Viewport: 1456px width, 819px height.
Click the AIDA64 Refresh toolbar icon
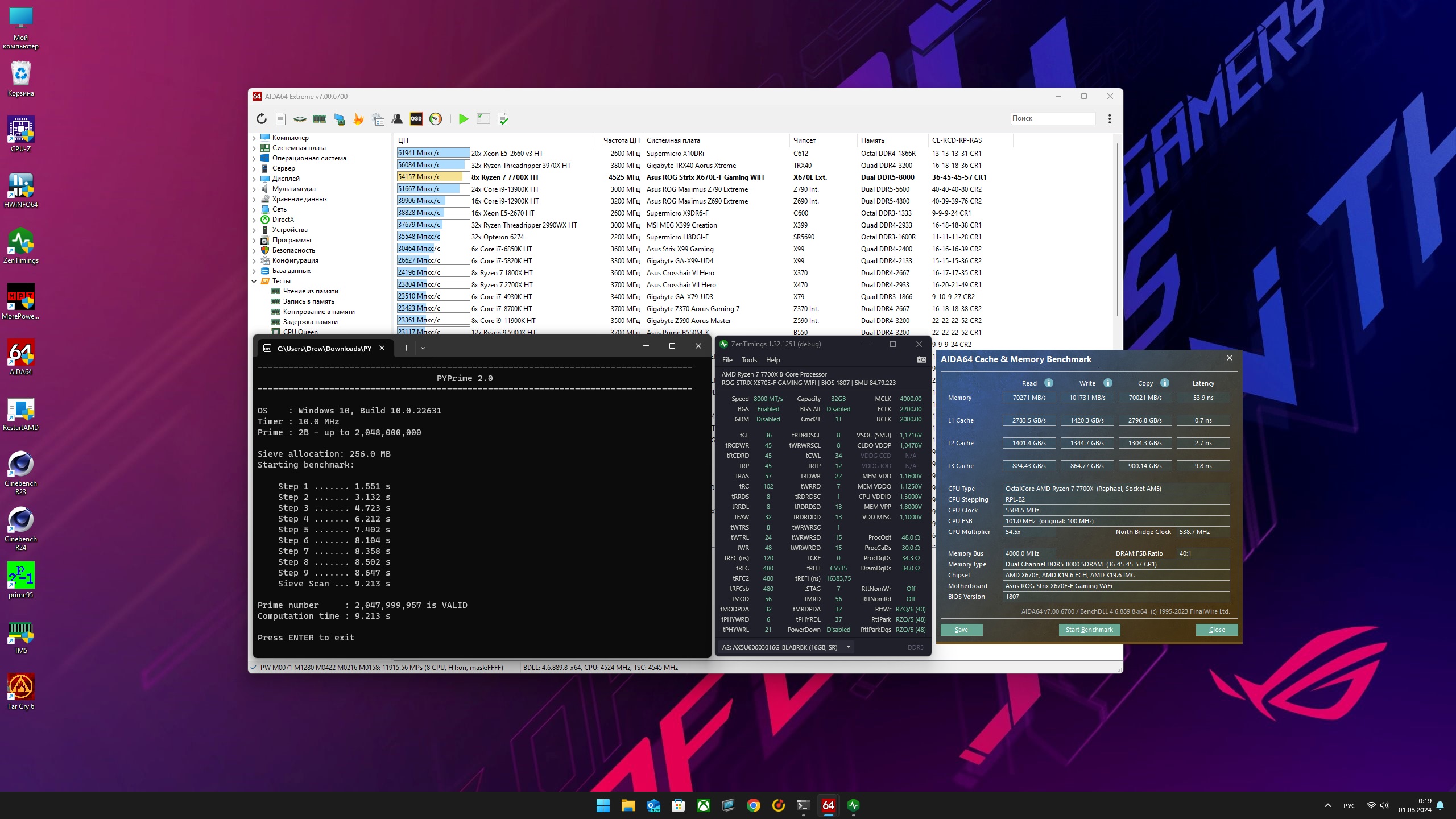pyautogui.click(x=262, y=119)
